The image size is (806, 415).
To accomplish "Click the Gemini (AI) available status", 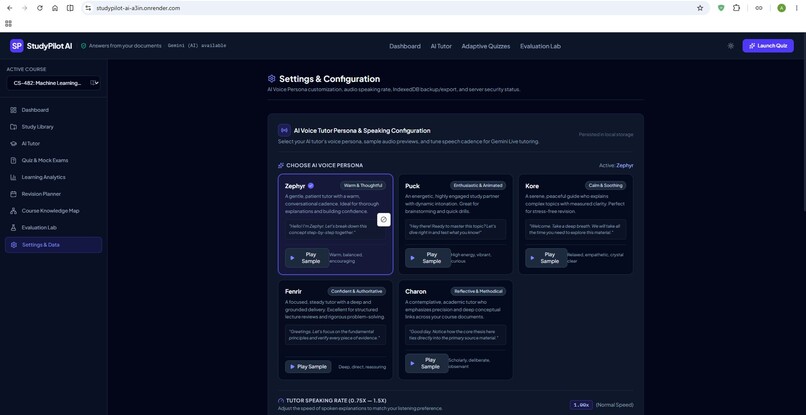I will click(197, 46).
